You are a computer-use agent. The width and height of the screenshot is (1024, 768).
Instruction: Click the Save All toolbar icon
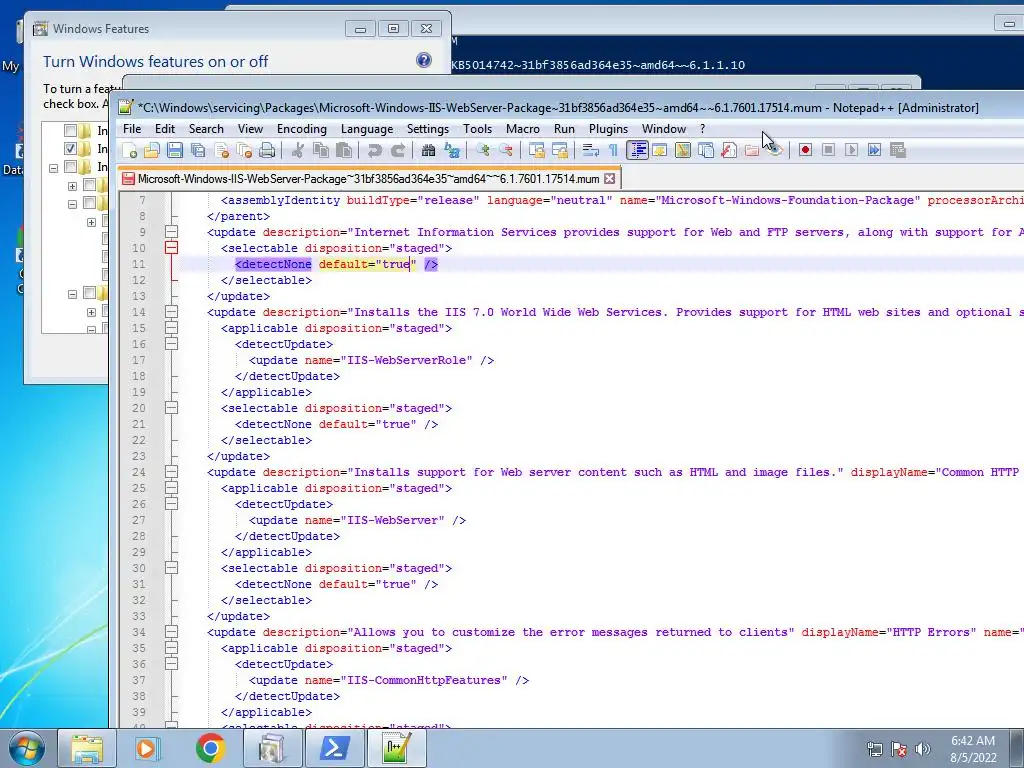pos(198,151)
